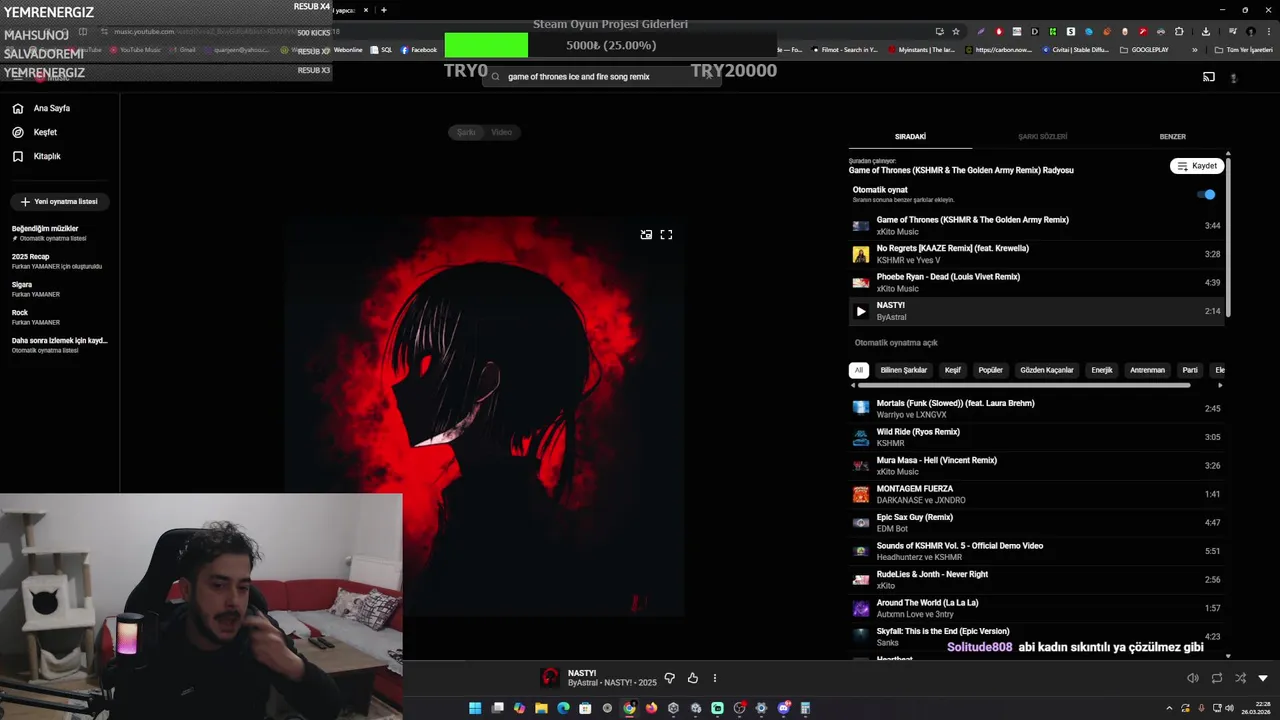Click the song search input field

click(600, 76)
